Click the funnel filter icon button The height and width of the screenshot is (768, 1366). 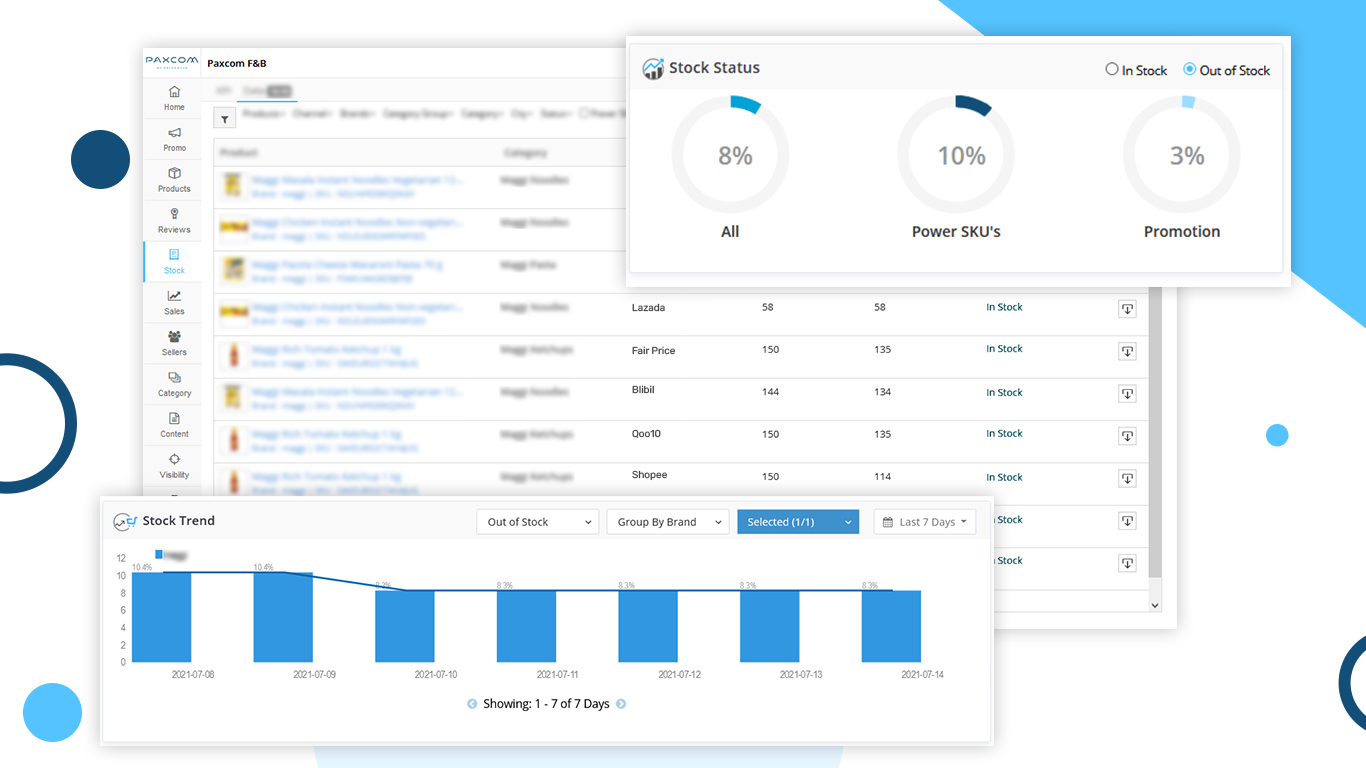(225, 119)
